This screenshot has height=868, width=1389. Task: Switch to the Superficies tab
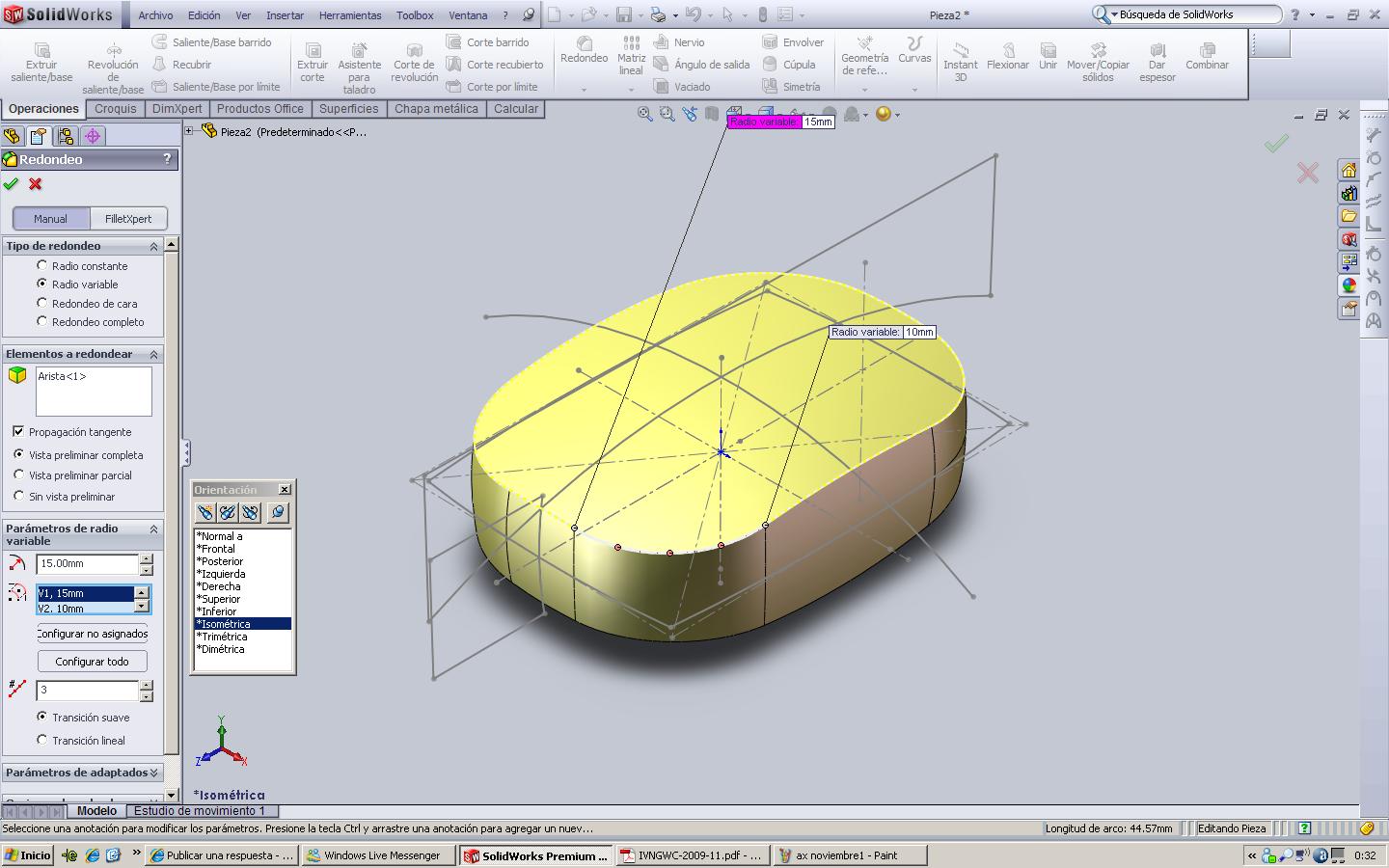tap(348, 109)
